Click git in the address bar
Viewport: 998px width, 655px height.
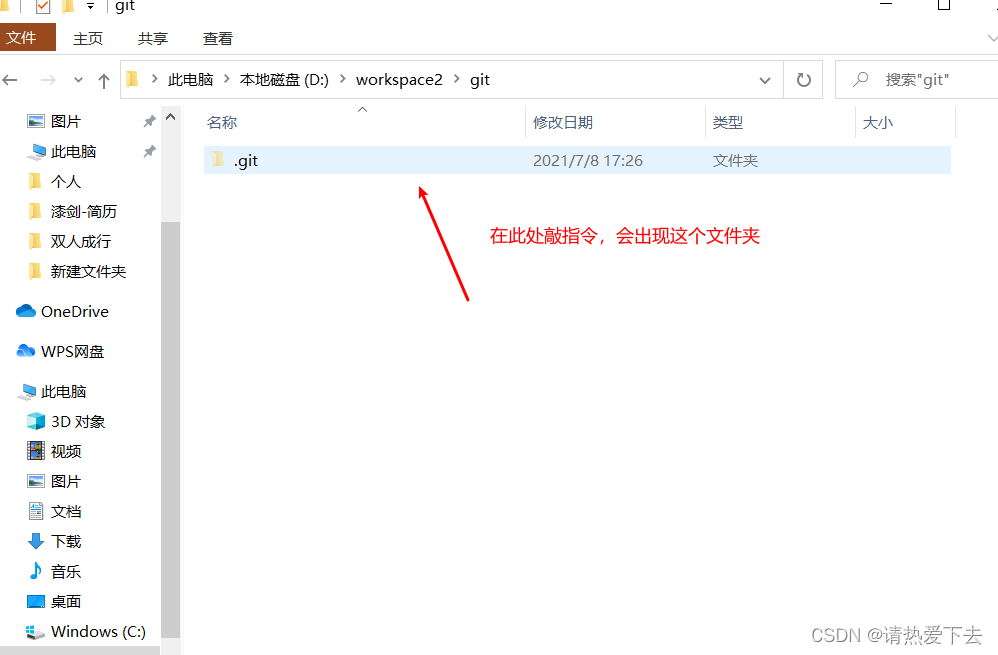point(480,80)
